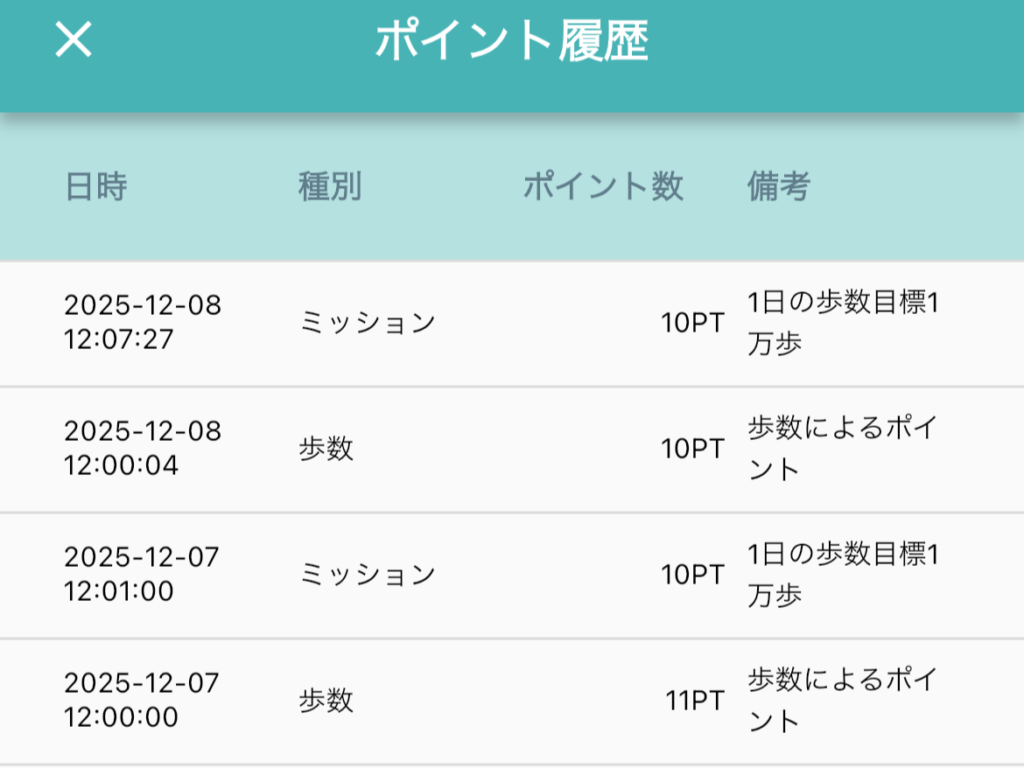Open the 2025-12-08 12:00:04 entry

tap(143, 448)
